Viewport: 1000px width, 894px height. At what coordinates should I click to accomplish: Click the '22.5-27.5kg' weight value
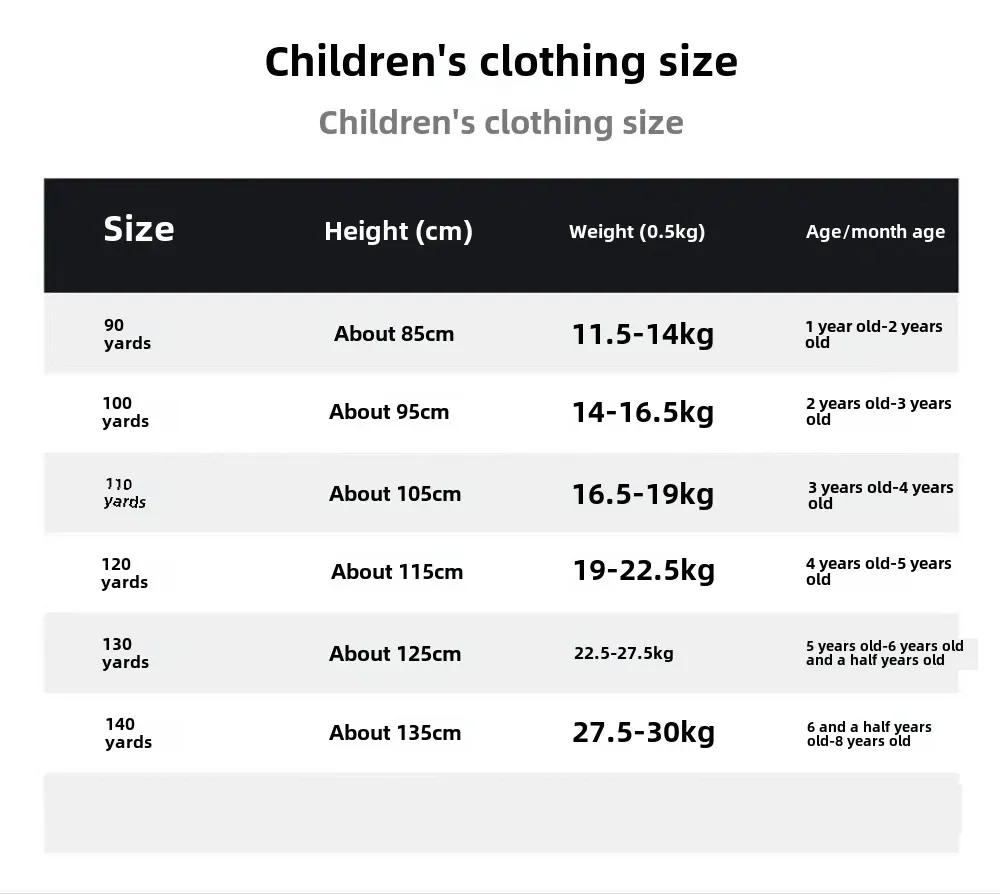coord(623,653)
